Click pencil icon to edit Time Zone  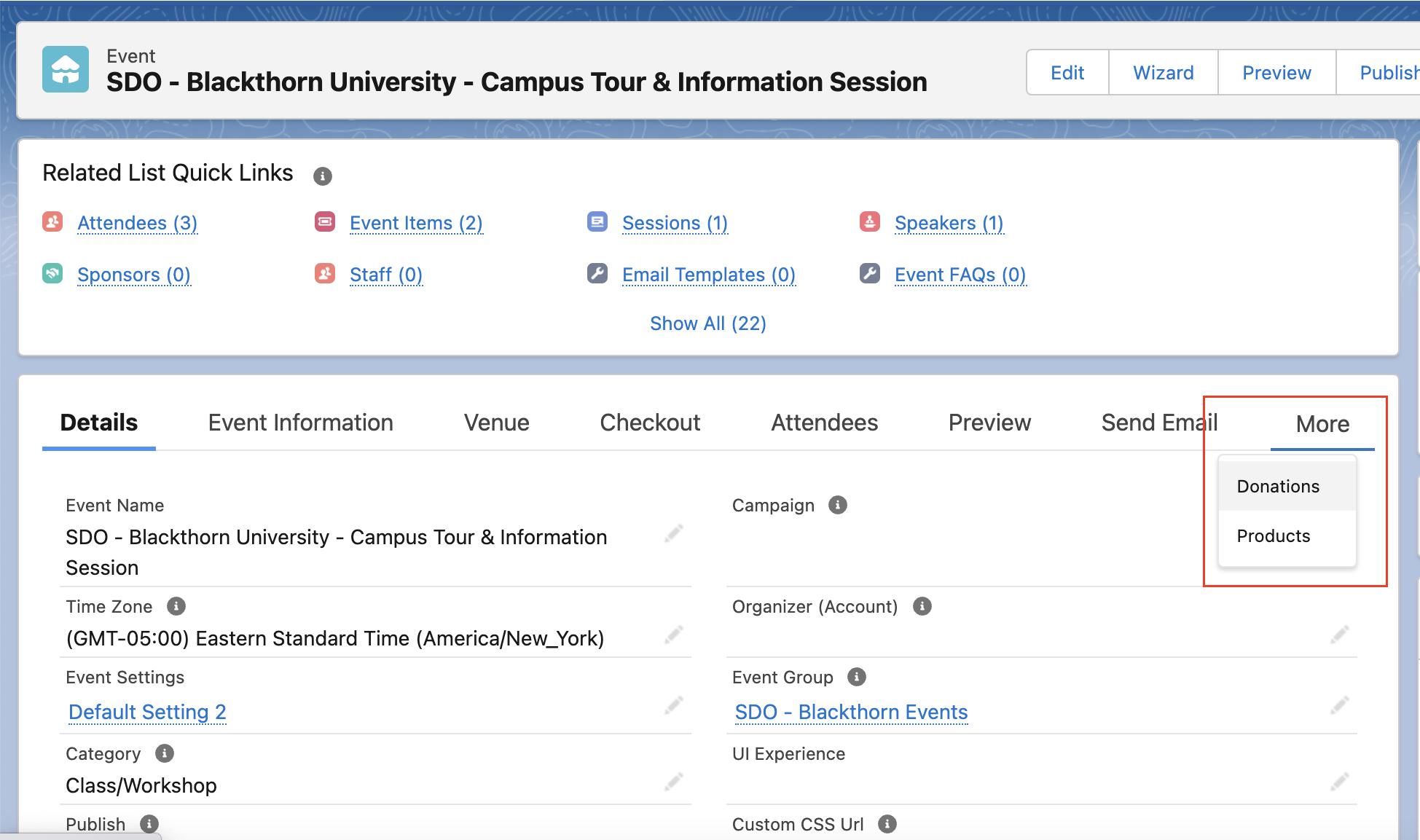click(674, 635)
